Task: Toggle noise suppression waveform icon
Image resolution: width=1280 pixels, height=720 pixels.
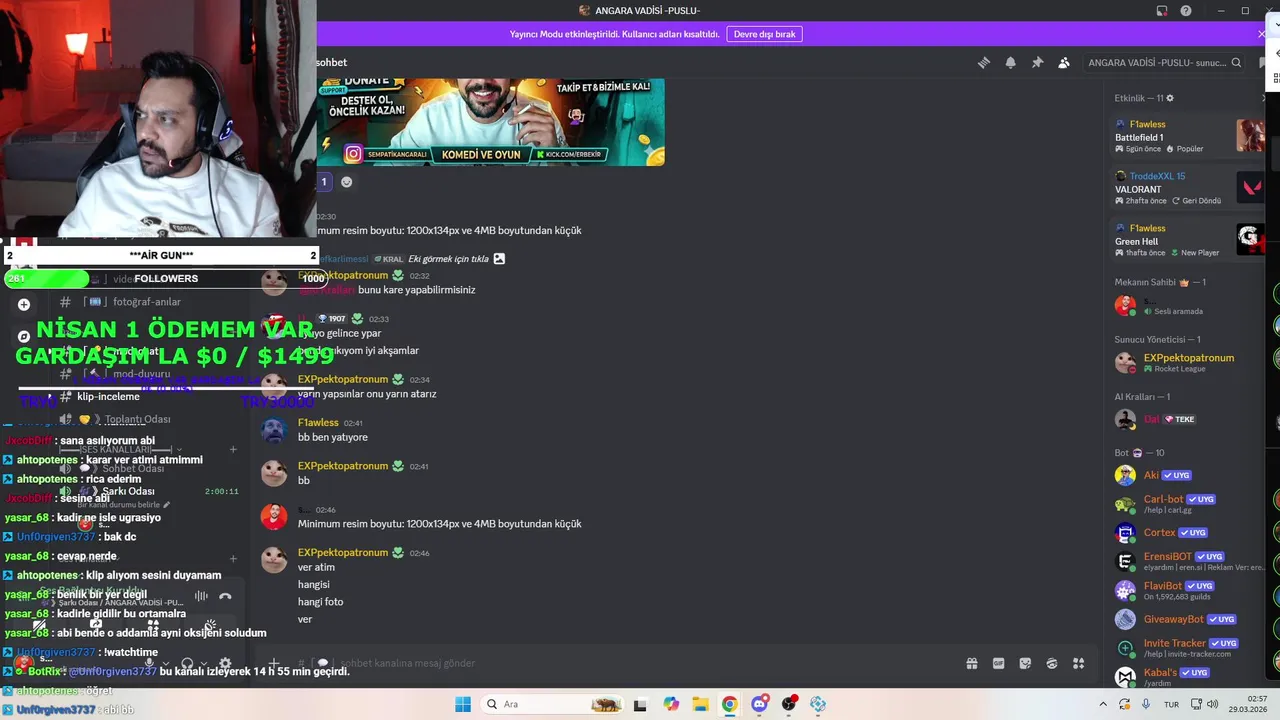Action: click(201, 596)
